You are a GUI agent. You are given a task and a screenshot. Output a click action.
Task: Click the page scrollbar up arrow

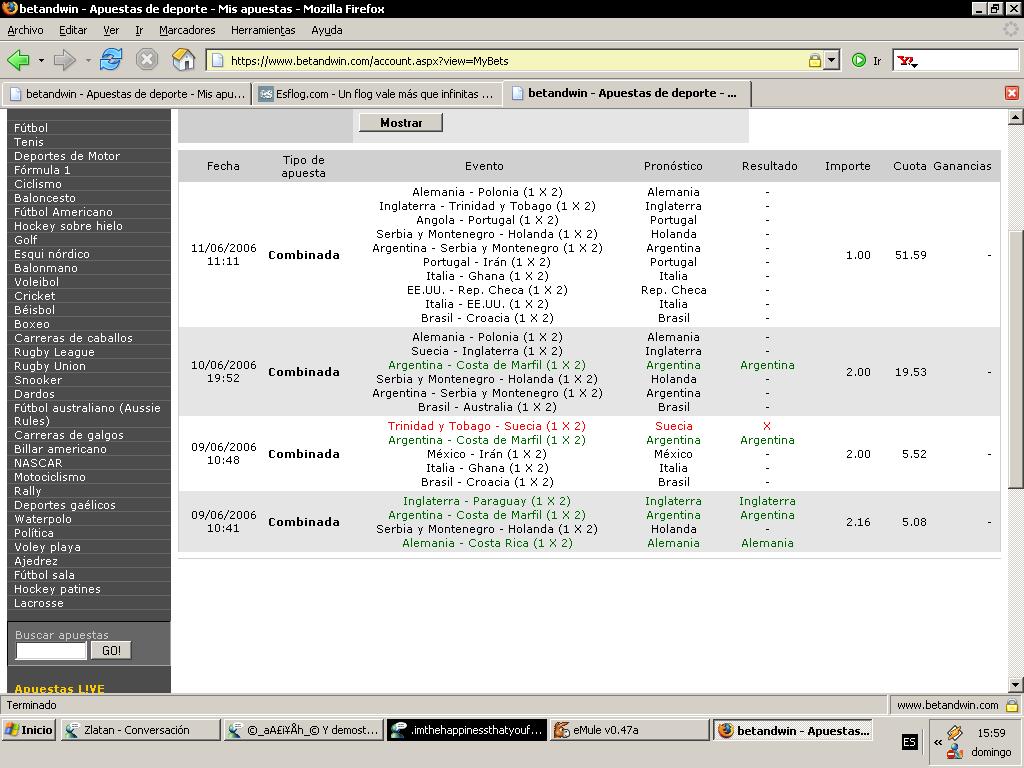coord(1015,118)
